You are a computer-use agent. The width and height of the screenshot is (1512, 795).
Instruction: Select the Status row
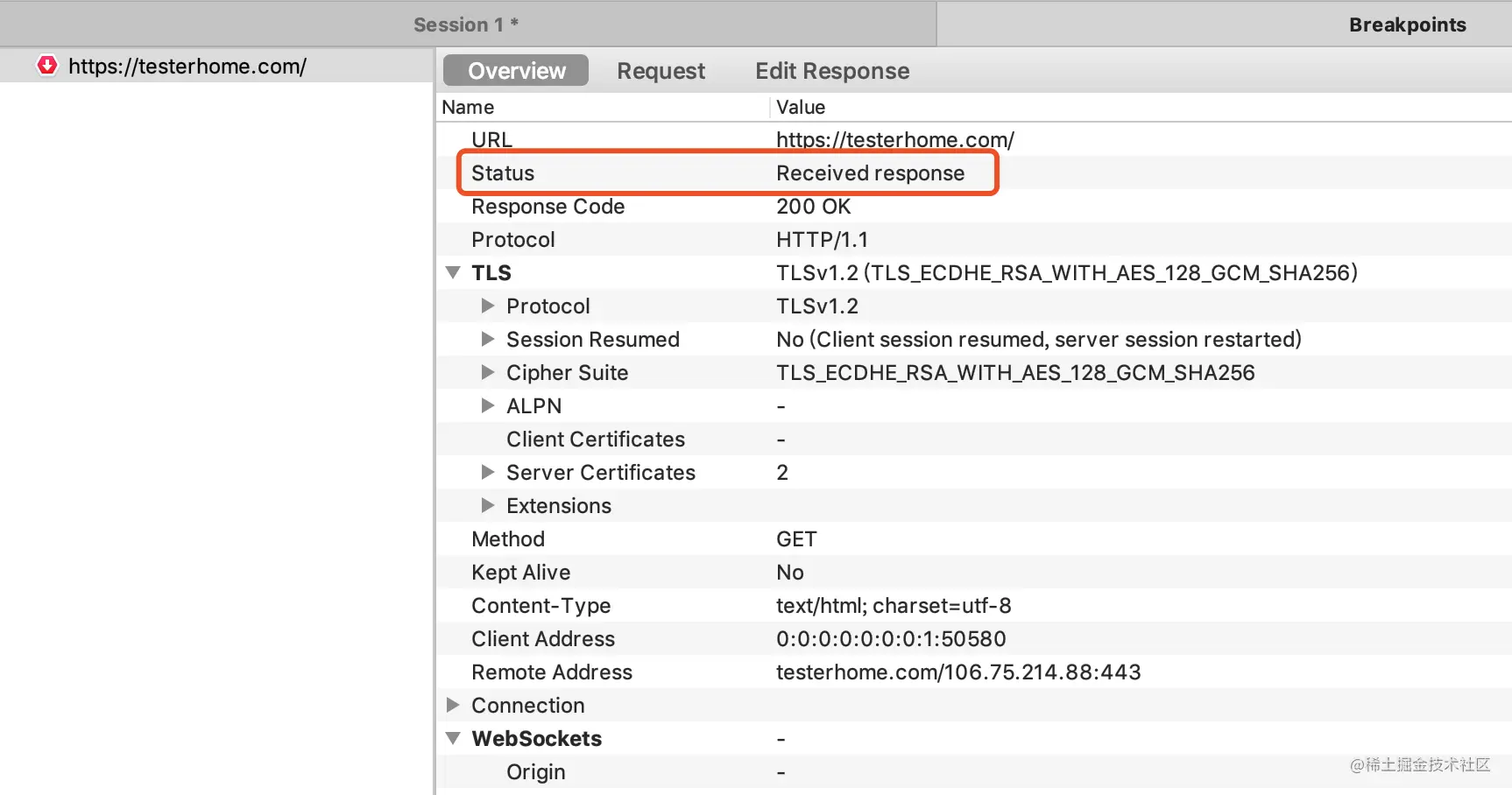click(x=974, y=173)
